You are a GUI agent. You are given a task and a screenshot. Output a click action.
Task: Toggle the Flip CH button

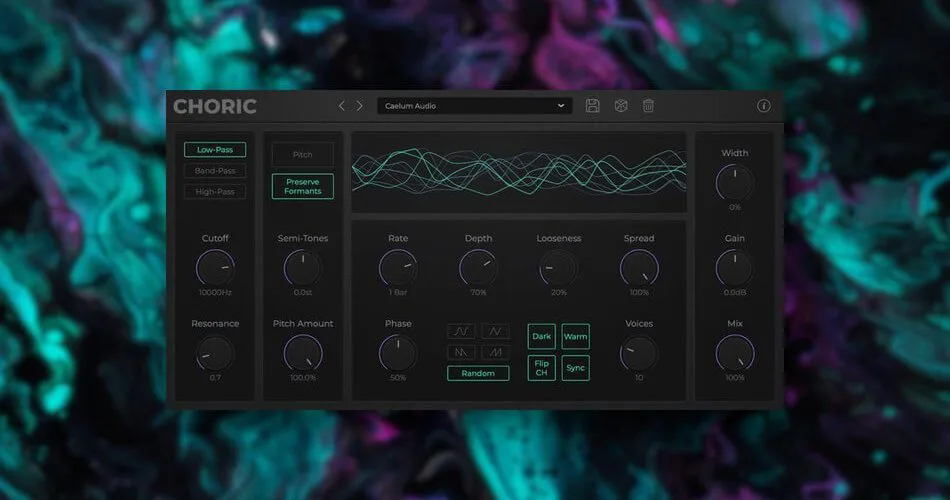pyautogui.click(x=542, y=368)
